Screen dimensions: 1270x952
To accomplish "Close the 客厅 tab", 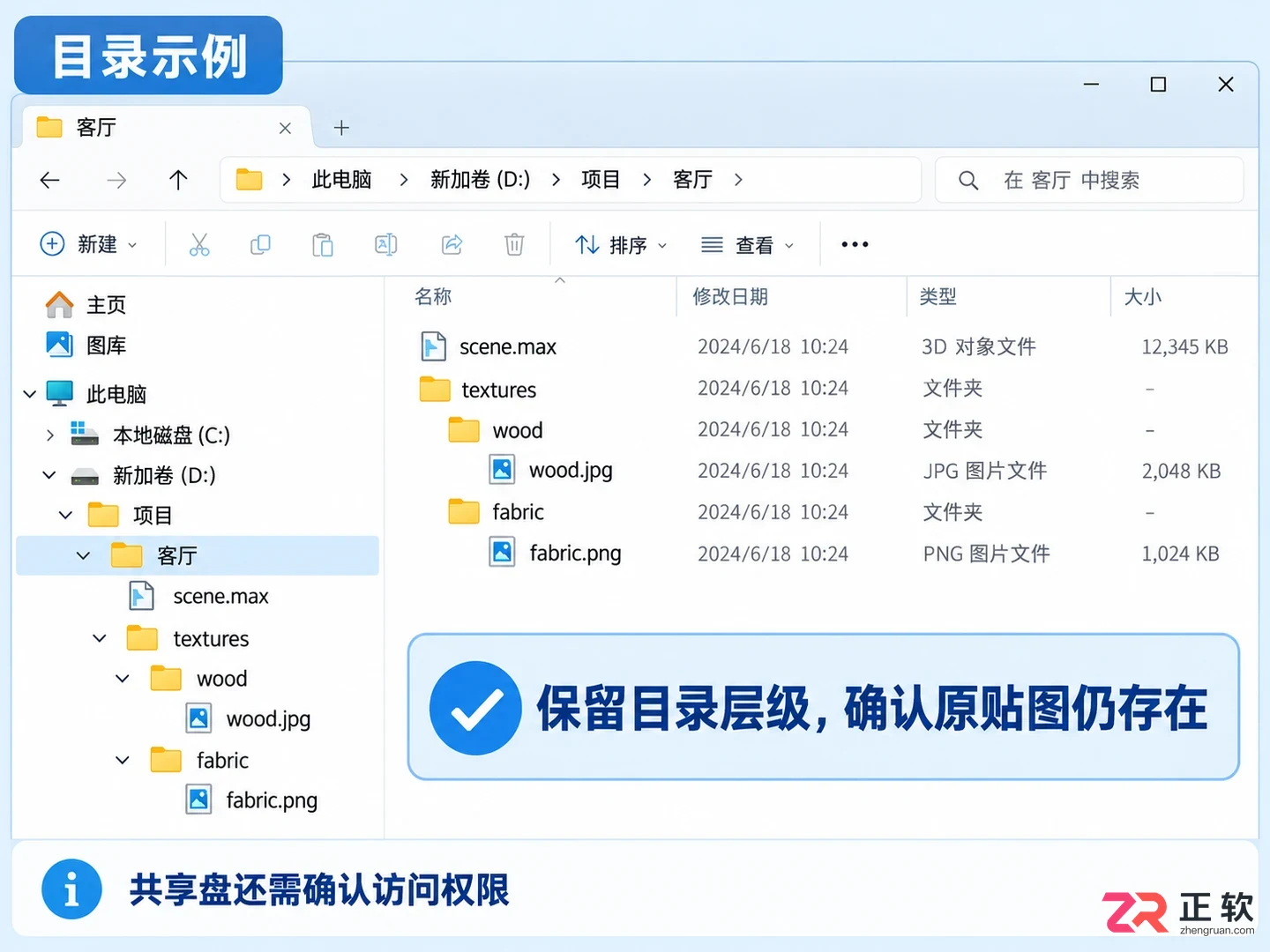I will point(285,128).
